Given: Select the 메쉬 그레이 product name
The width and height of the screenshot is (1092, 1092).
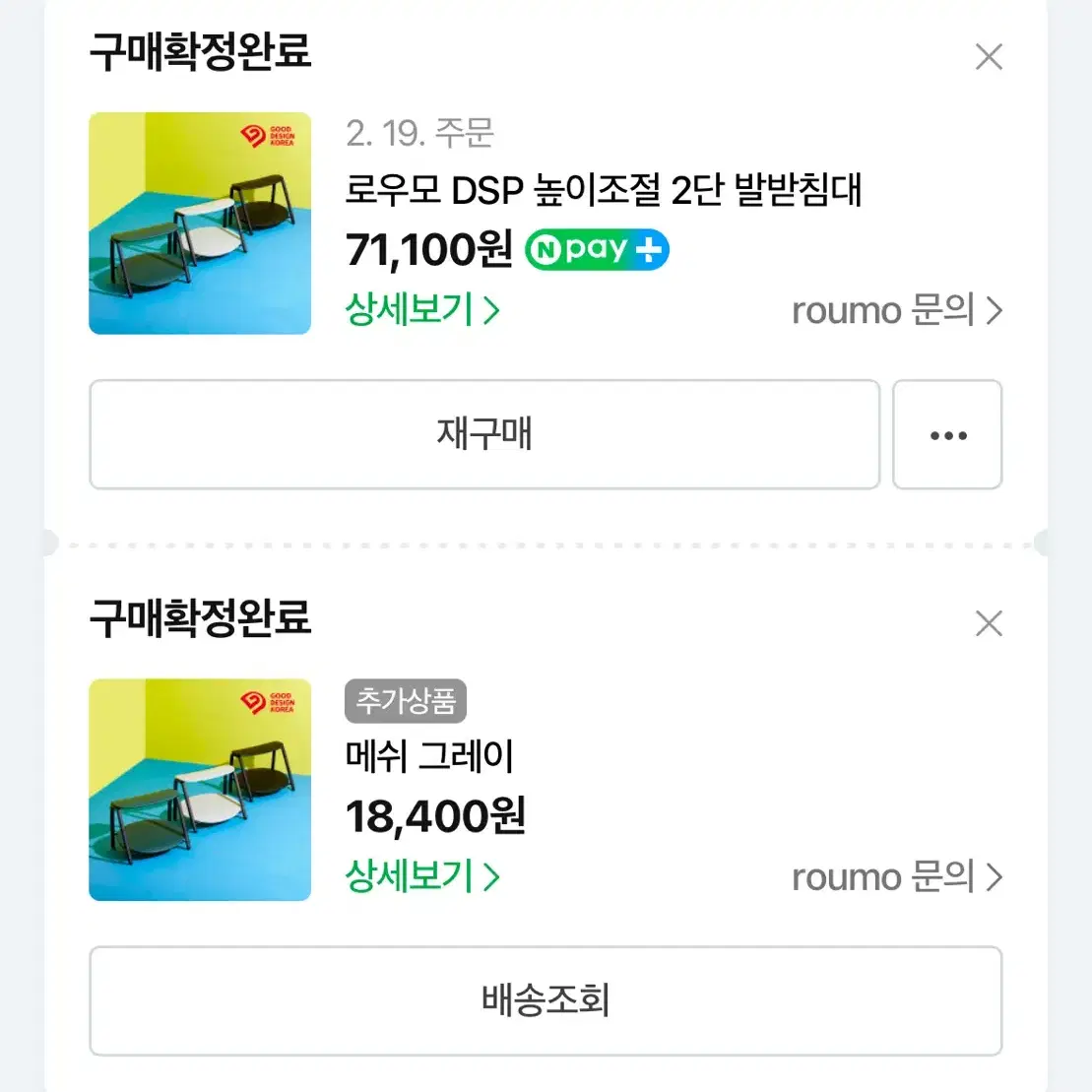Looking at the screenshot, I should coord(429,756).
